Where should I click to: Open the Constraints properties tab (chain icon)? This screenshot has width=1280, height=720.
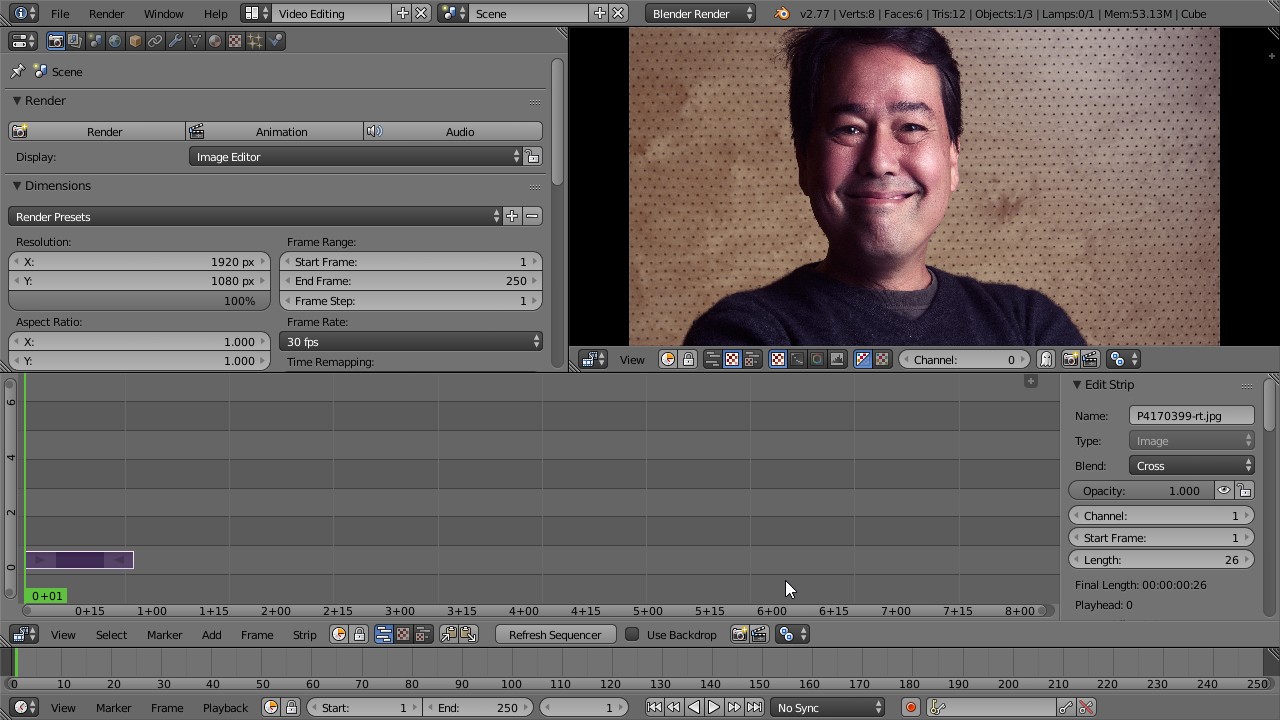point(155,41)
